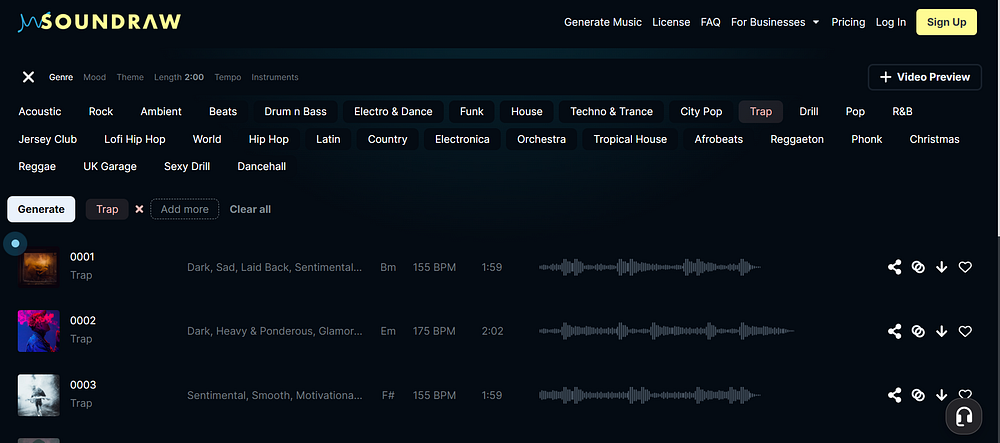The height and width of the screenshot is (443, 1000).
Task: Select the Christmas genre
Action: pos(934,139)
